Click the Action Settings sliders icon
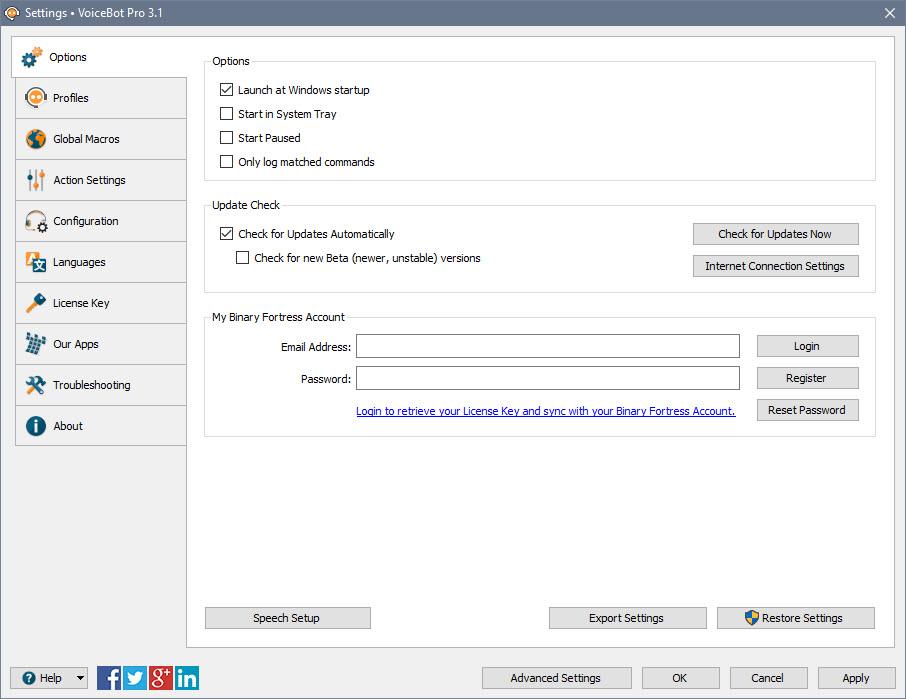 tap(36, 180)
